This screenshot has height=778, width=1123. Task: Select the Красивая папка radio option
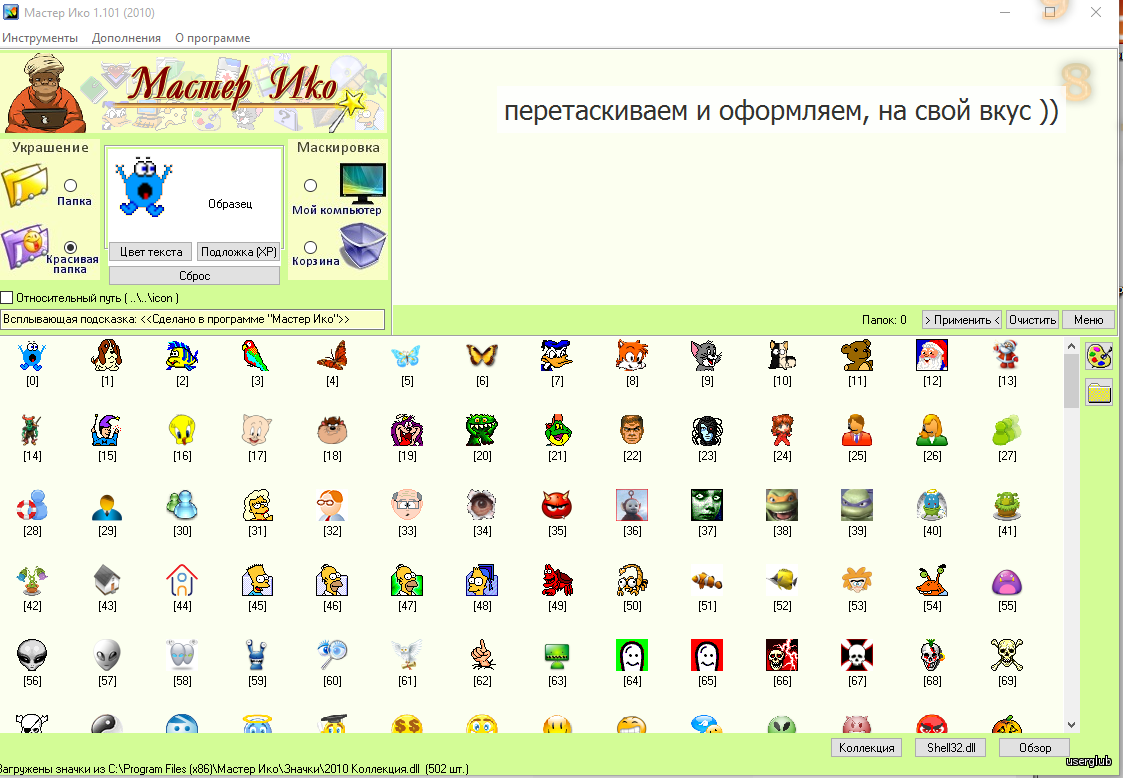coord(70,247)
